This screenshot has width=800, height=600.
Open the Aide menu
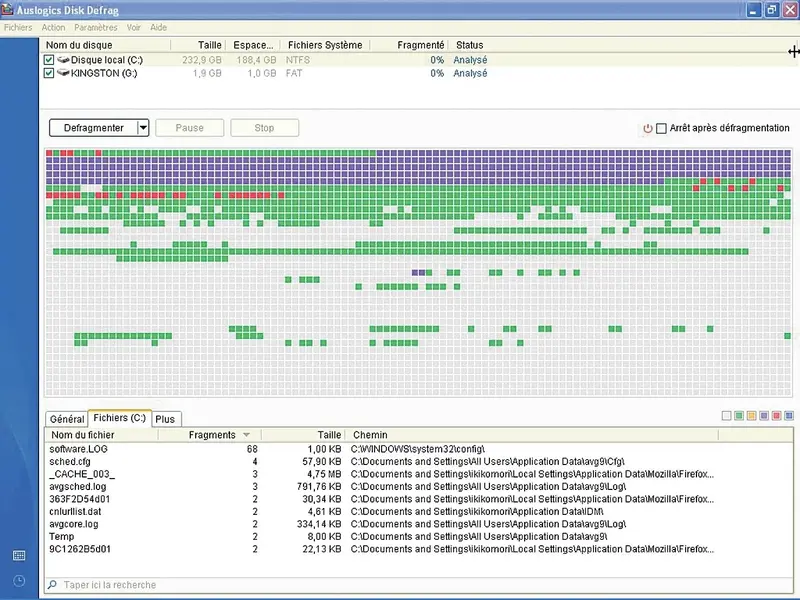(x=158, y=28)
